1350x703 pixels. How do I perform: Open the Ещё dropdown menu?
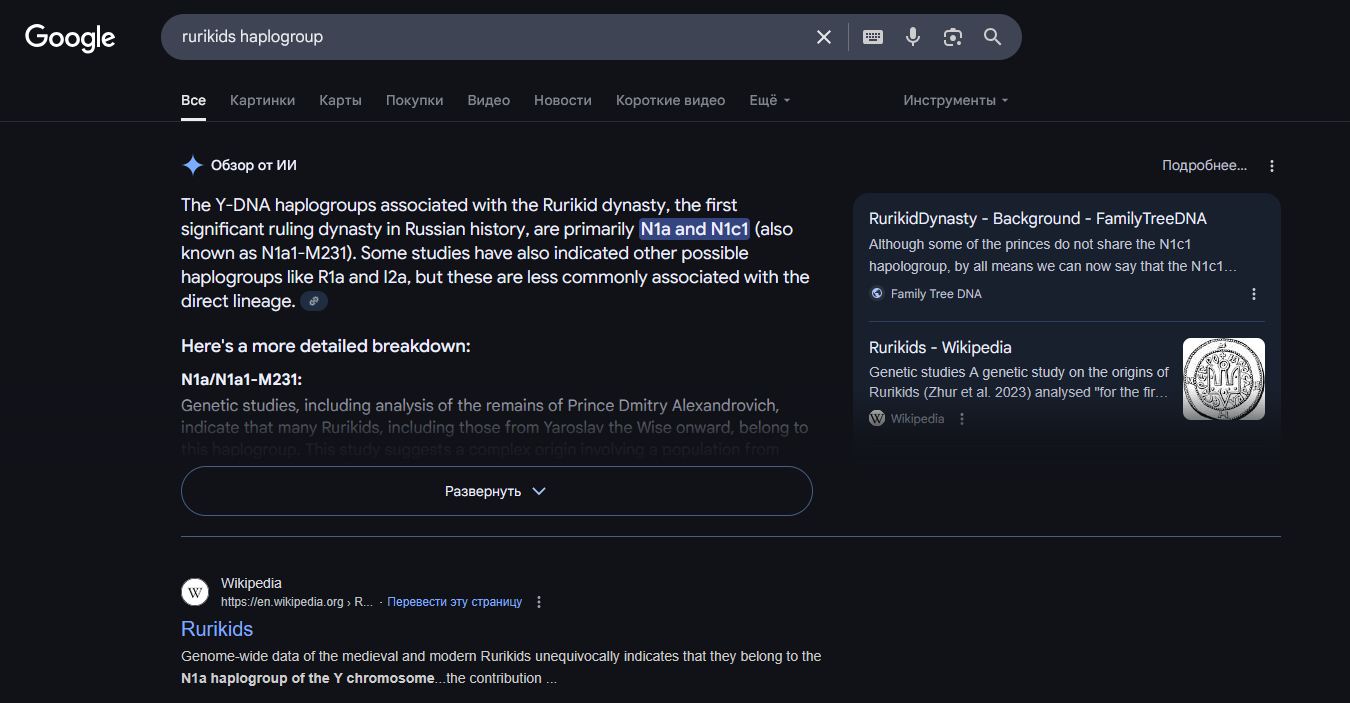[x=770, y=100]
